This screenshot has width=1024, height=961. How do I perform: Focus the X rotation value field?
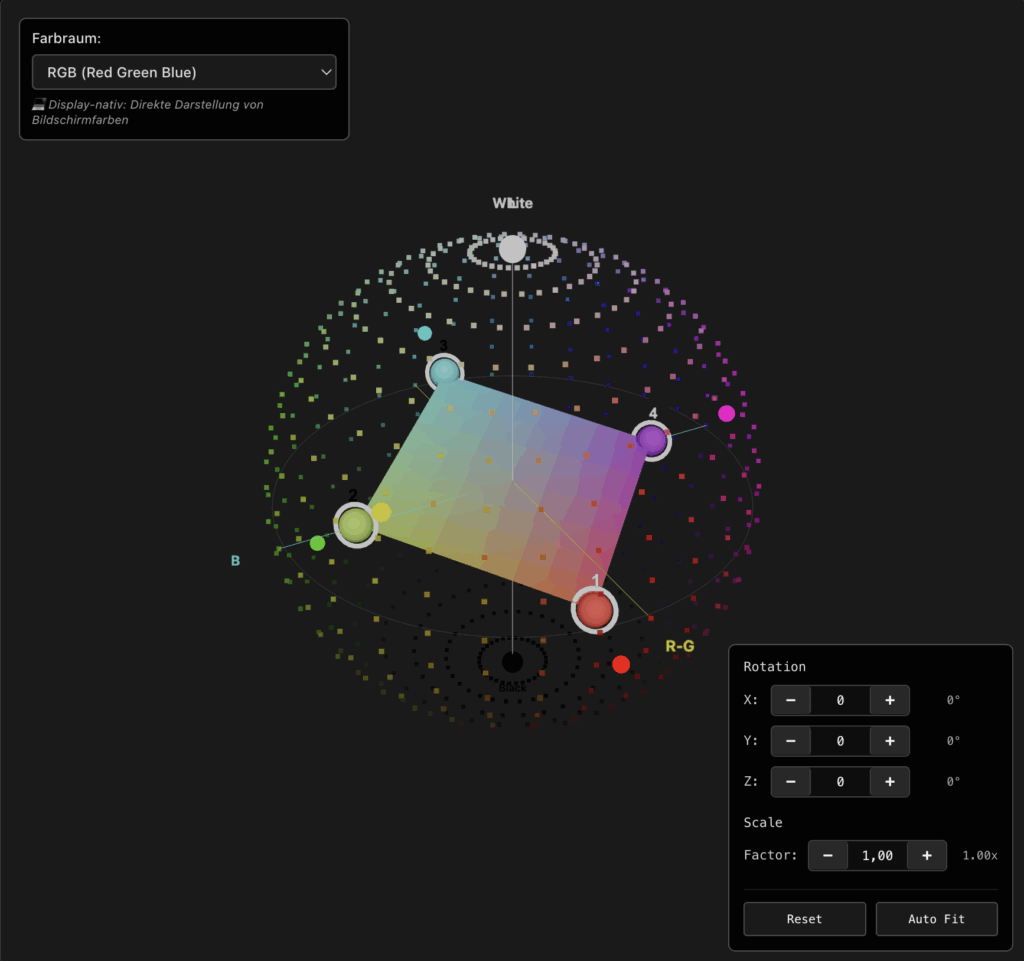[x=840, y=700]
